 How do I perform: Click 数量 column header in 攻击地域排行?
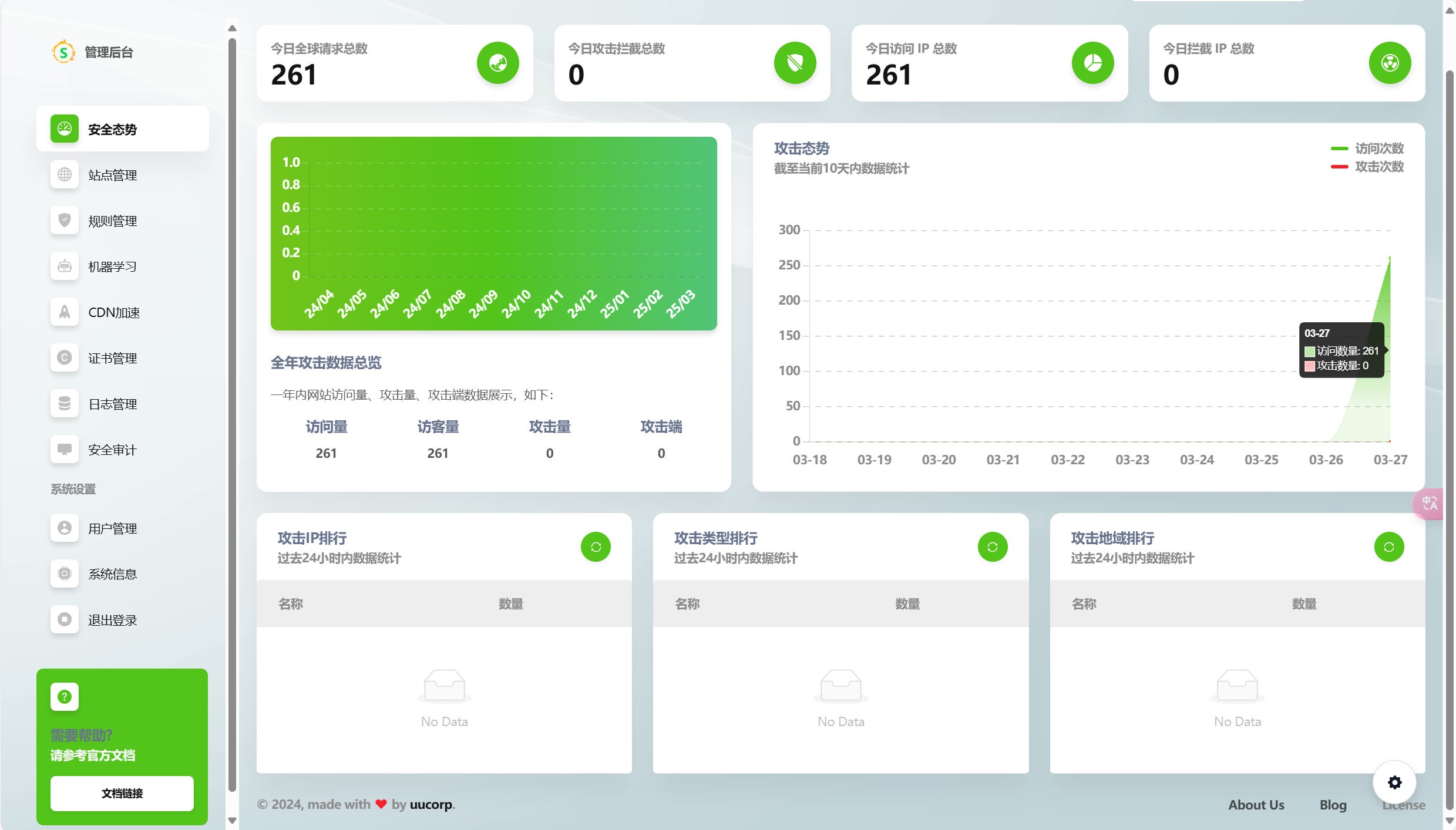point(1304,603)
